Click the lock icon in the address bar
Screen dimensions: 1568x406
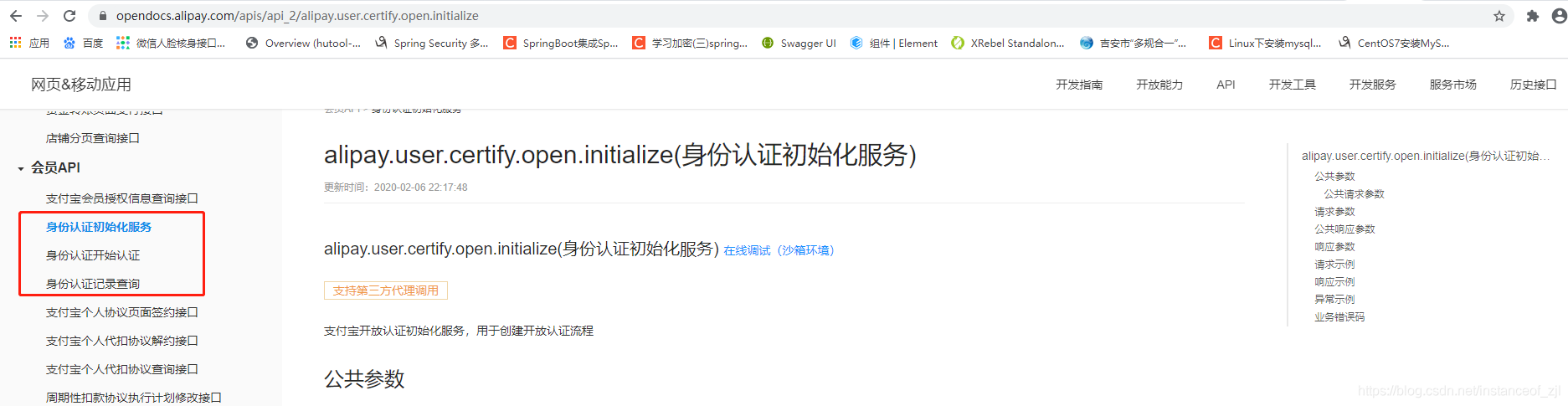tap(103, 16)
